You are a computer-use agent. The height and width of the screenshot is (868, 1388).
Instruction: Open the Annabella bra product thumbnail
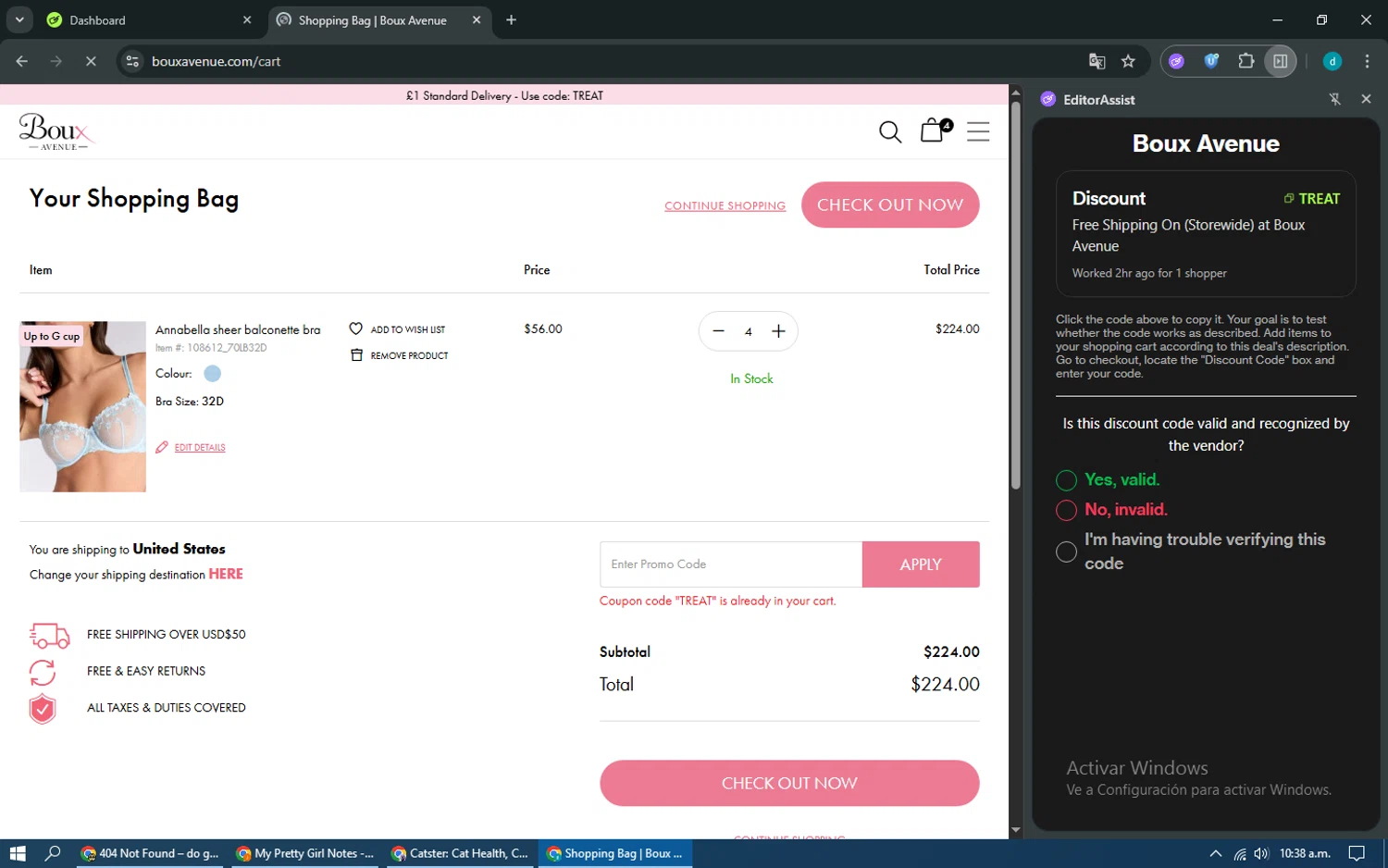(82, 406)
